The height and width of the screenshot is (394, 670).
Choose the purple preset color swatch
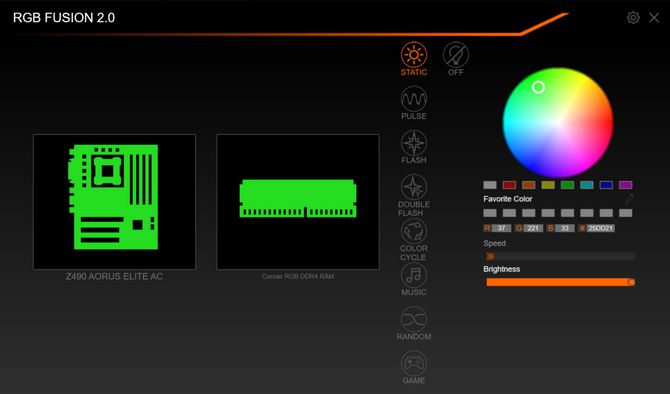pyautogui.click(x=626, y=185)
